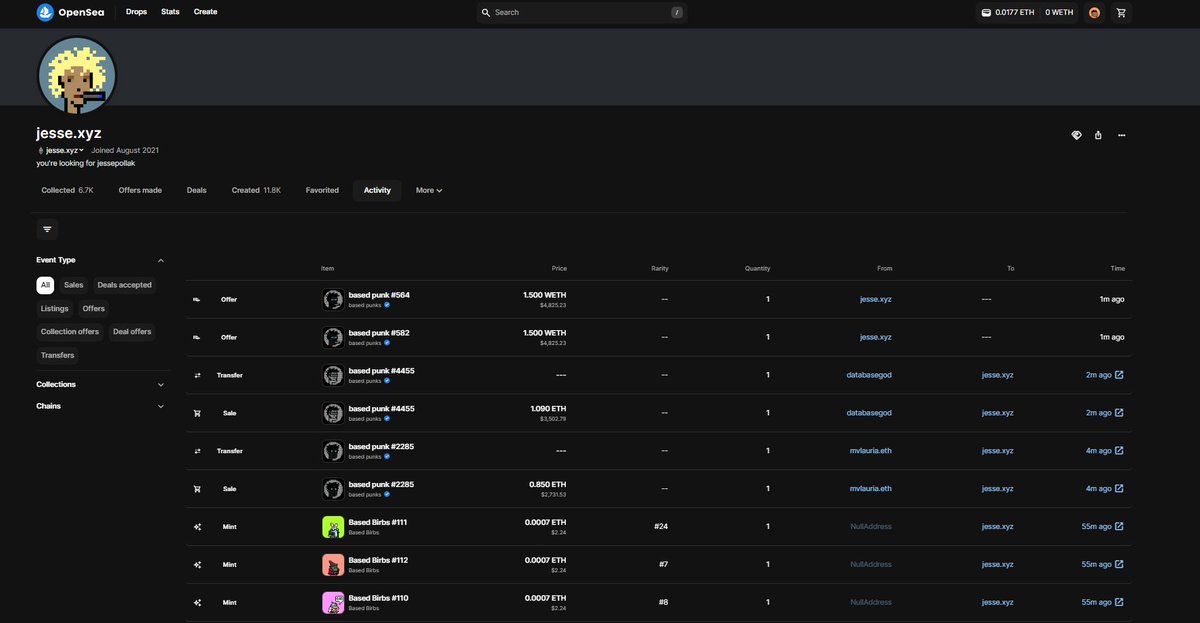The height and width of the screenshot is (623, 1200).
Task: Open the jesse.xyz address dropdown
Action: (63, 150)
